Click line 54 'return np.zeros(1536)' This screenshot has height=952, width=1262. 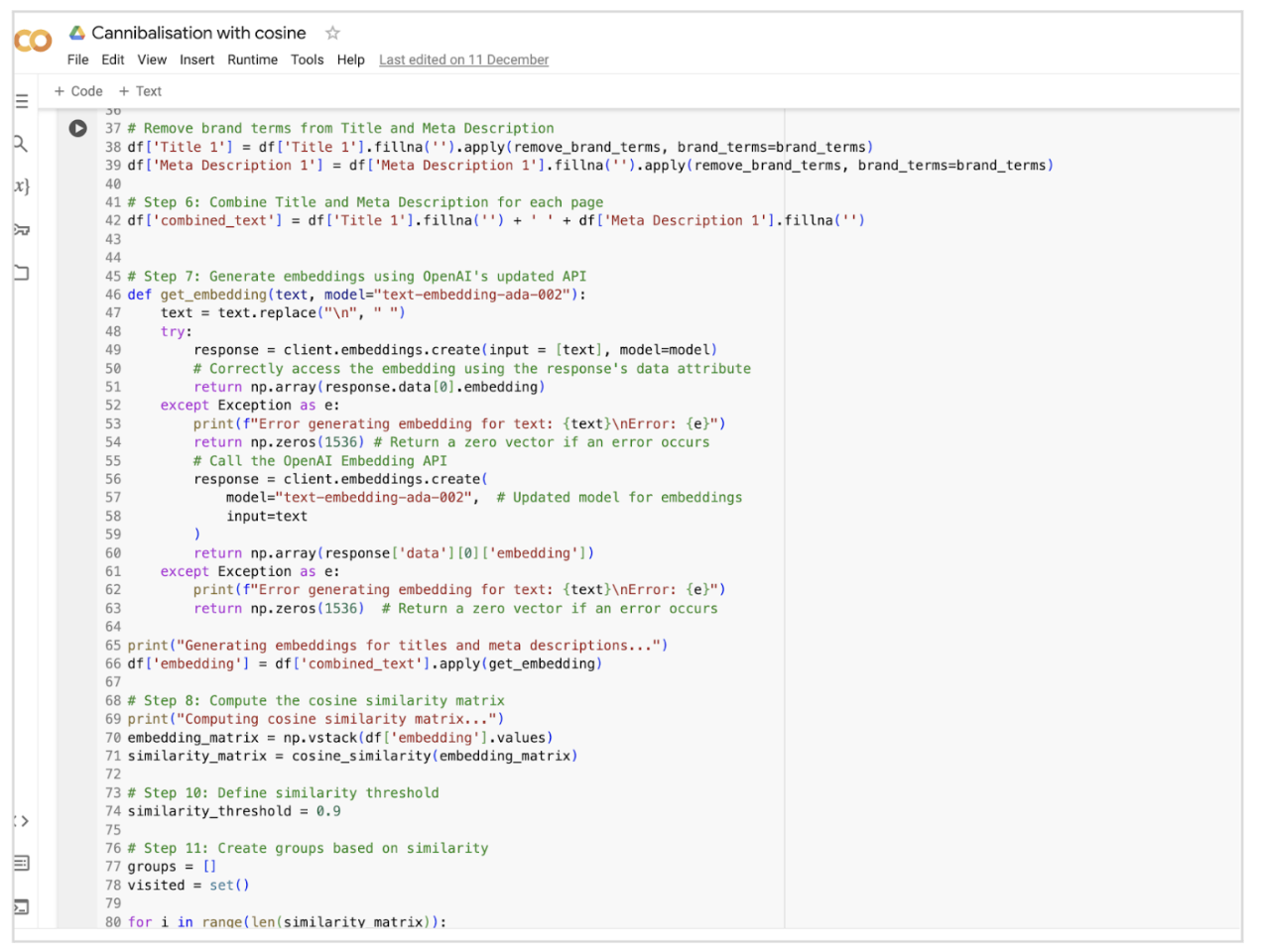pyautogui.click(x=451, y=442)
